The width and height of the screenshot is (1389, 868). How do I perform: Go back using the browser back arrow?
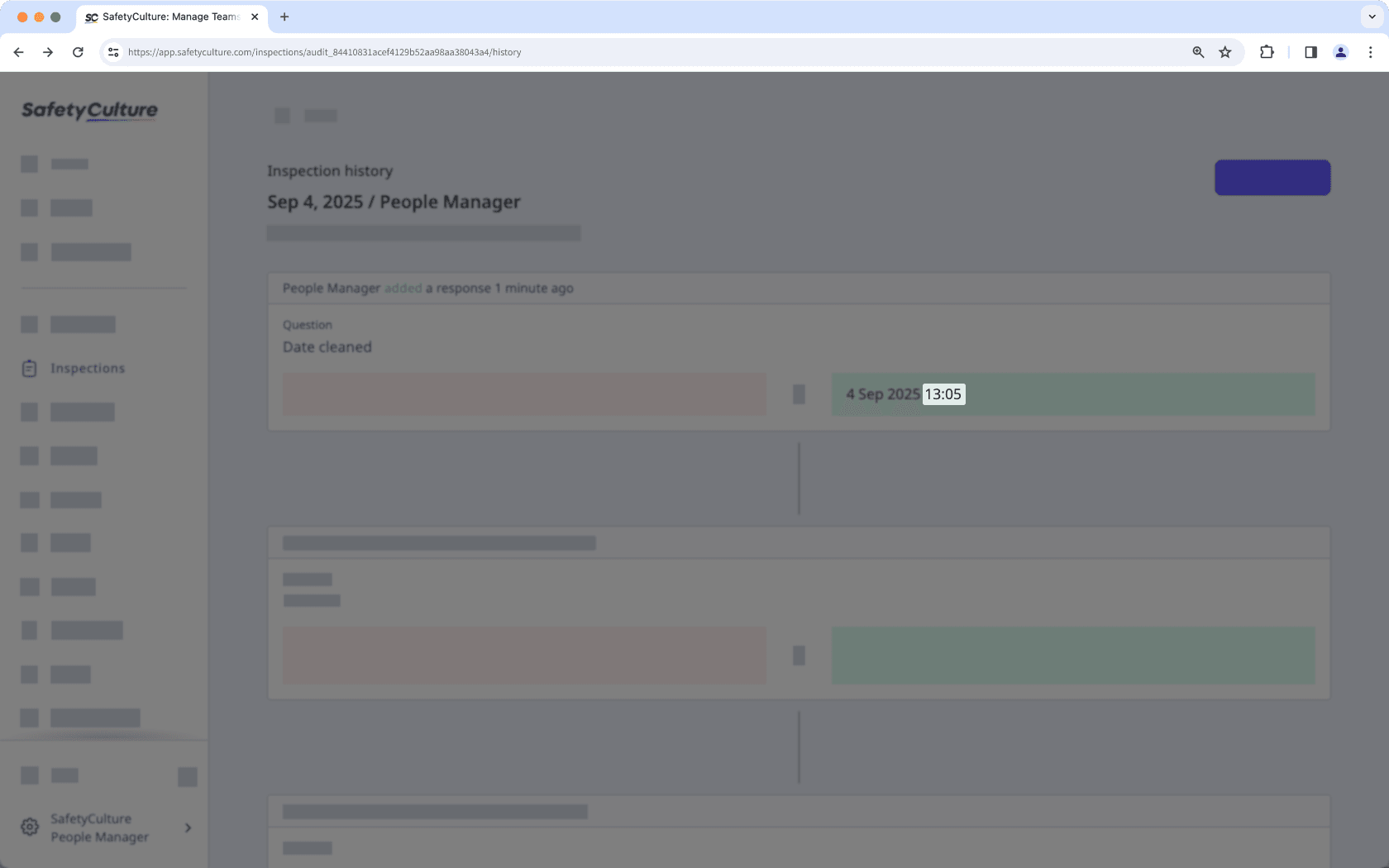18,52
